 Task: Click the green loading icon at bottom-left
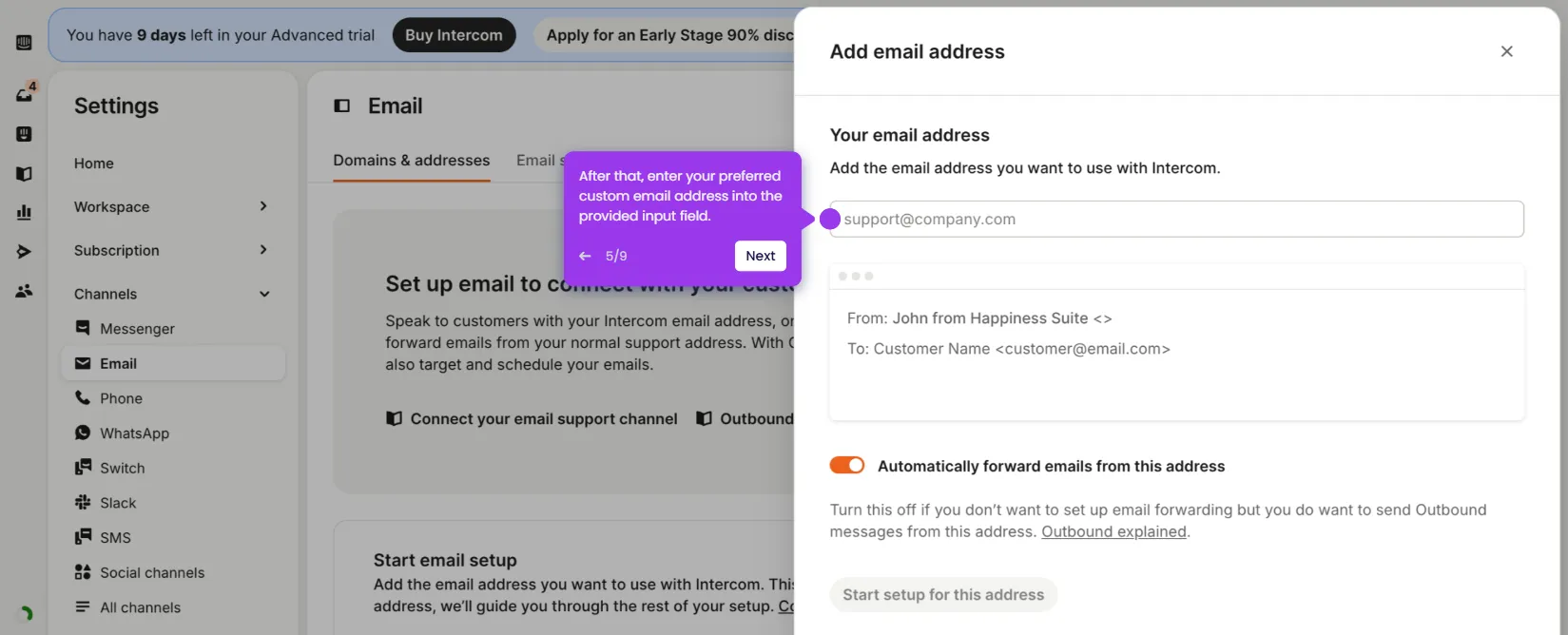(x=26, y=613)
